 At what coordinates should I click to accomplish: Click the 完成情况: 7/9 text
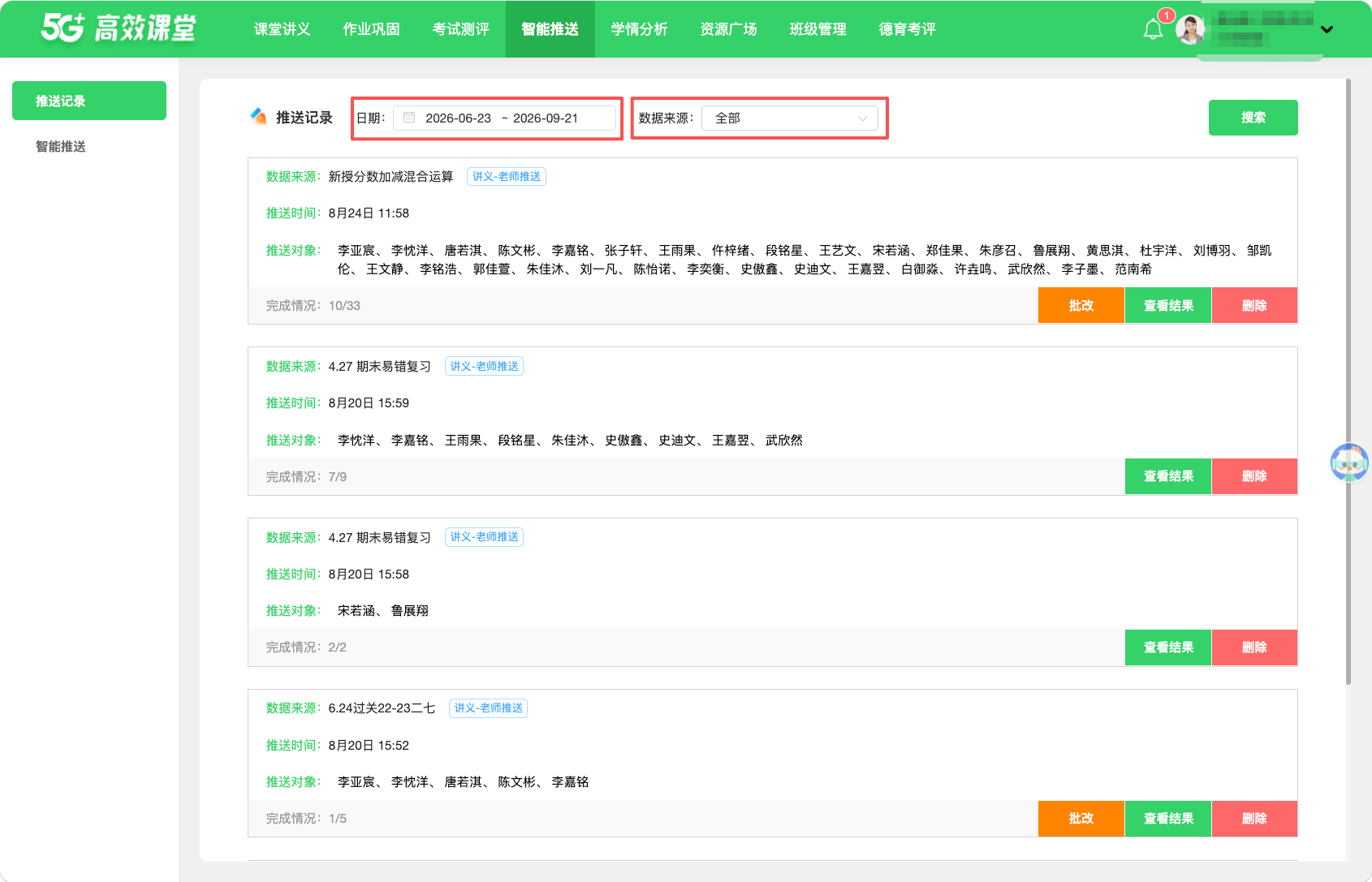point(306,476)
